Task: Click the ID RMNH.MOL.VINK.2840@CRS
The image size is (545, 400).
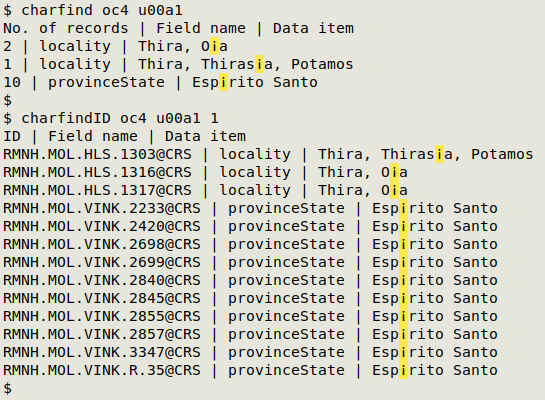Action: point(102,280)
